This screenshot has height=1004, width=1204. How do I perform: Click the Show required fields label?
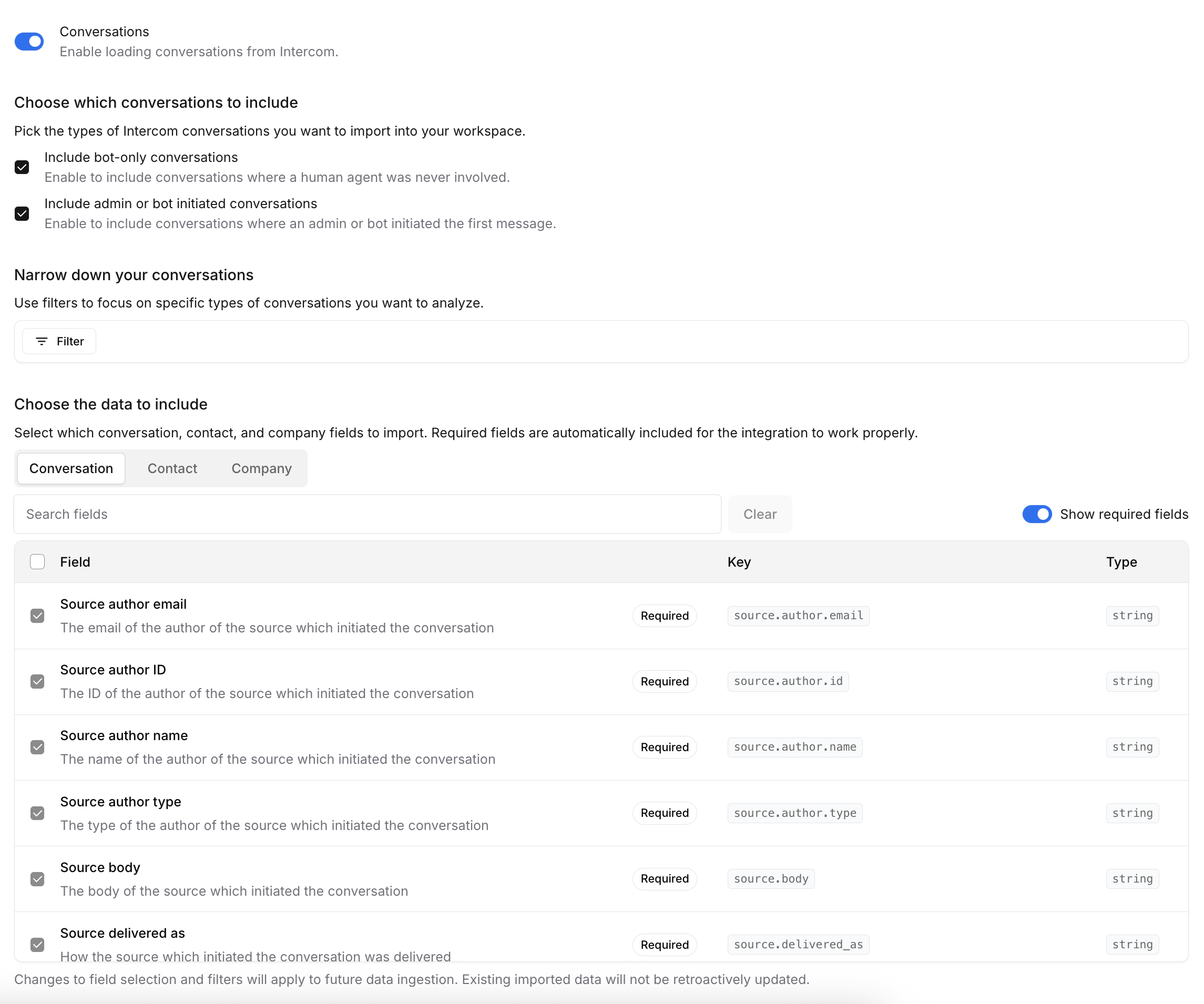pos(1124,514)
